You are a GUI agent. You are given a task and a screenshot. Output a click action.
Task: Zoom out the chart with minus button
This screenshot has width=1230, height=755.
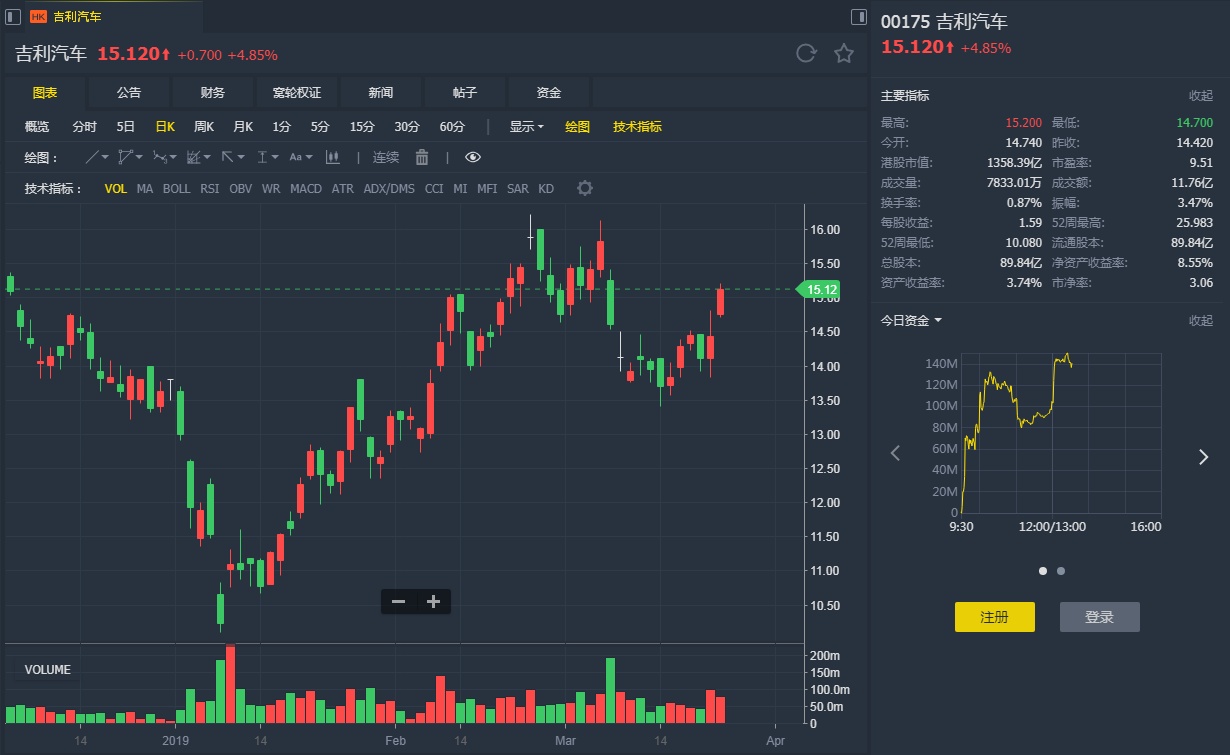pos(398,601)
